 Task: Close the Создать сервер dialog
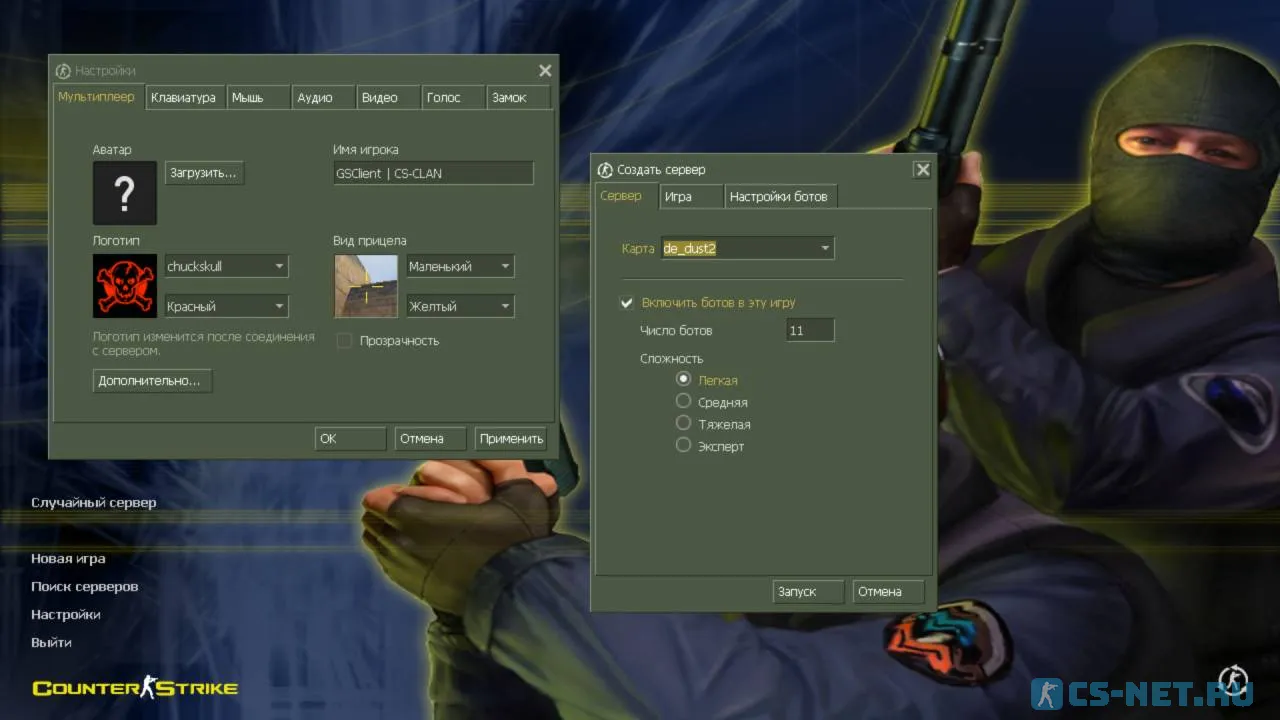923,170
